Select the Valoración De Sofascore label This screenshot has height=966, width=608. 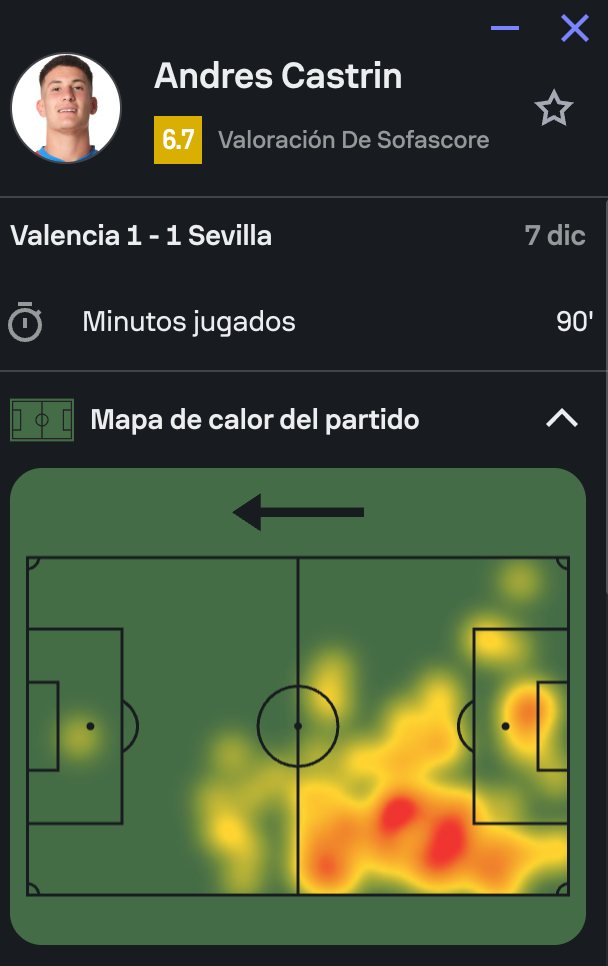[x=353, y=140]
